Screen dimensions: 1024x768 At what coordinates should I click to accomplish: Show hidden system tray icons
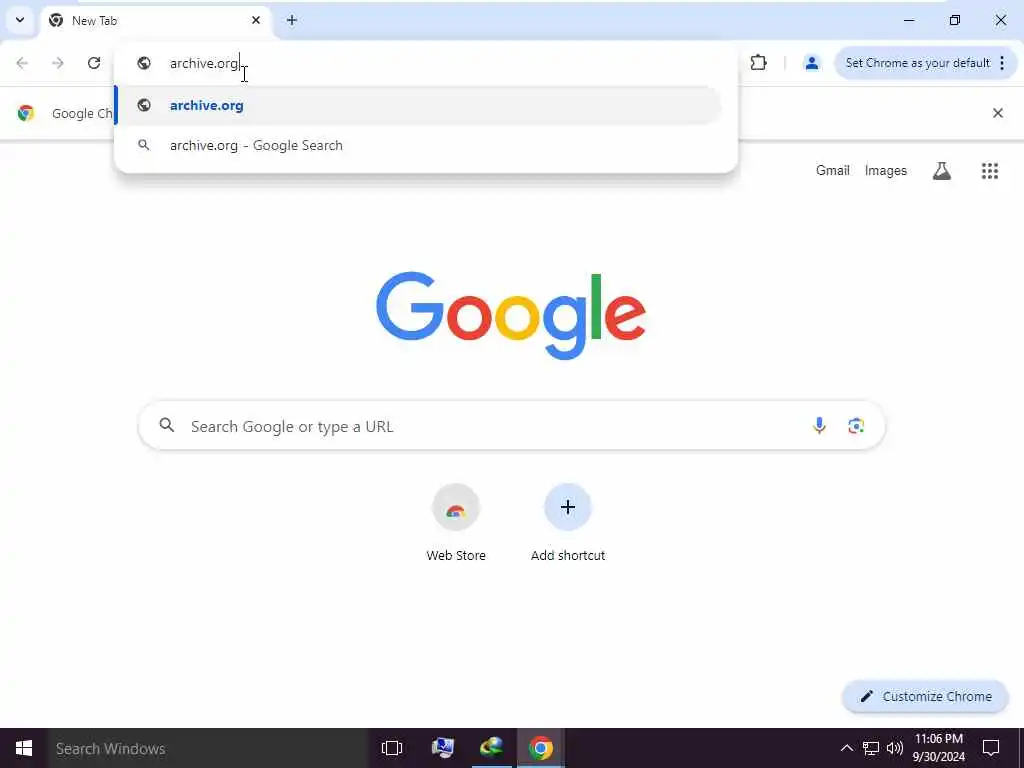(846, 748)
